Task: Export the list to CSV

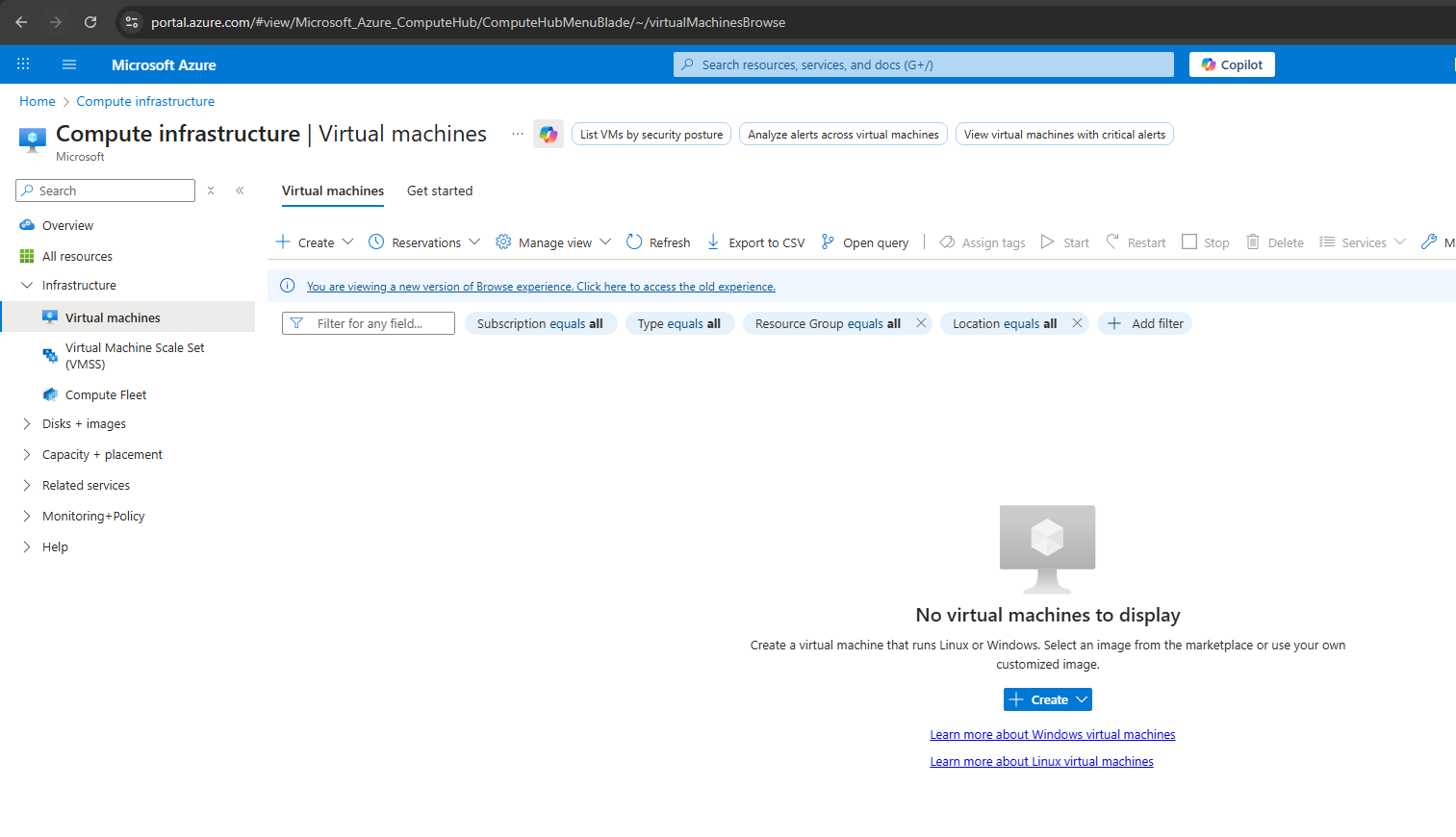Action: (755, 242)
